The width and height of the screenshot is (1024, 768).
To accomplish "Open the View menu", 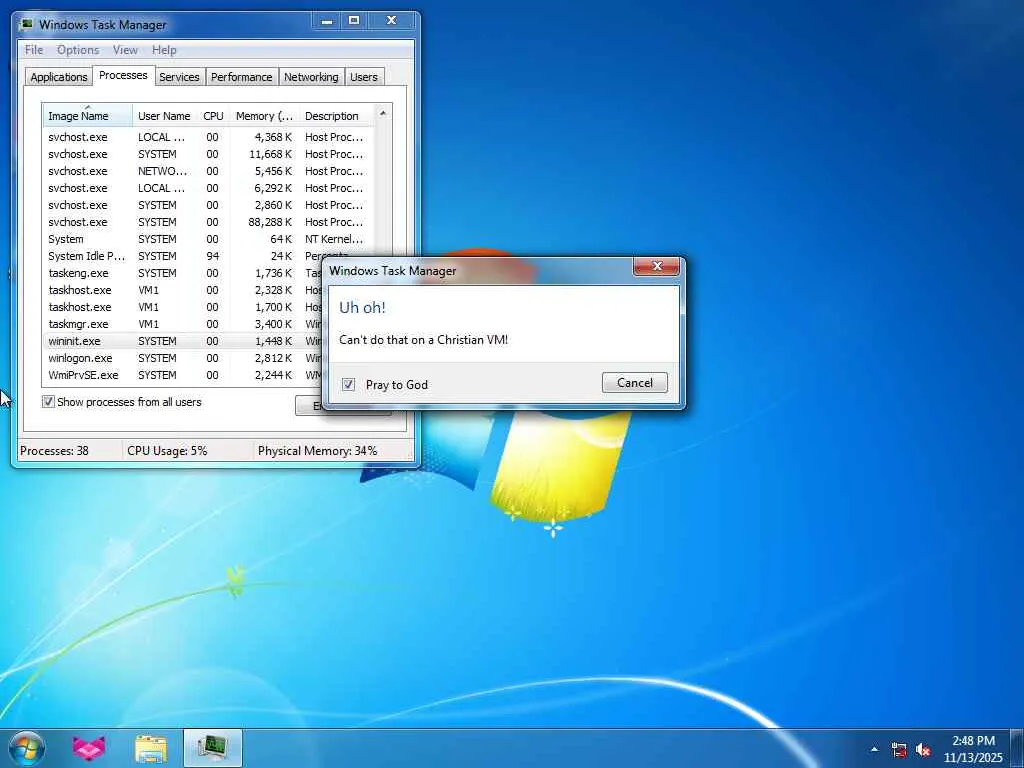I will pos(125,50).
